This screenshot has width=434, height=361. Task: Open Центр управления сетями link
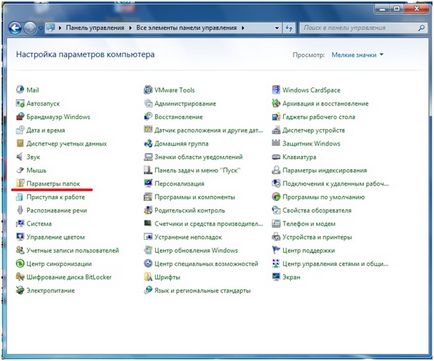click(x=335, y=264)
